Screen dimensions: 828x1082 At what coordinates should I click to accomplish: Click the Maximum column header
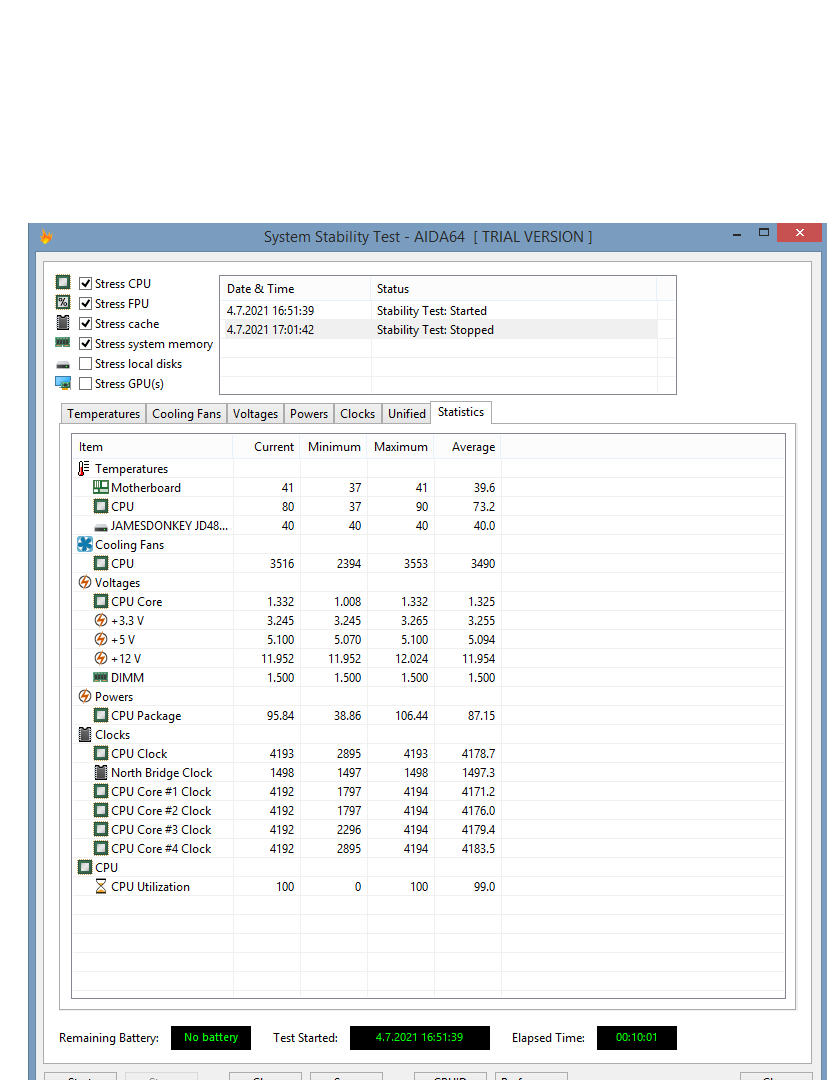pos(401,446)
